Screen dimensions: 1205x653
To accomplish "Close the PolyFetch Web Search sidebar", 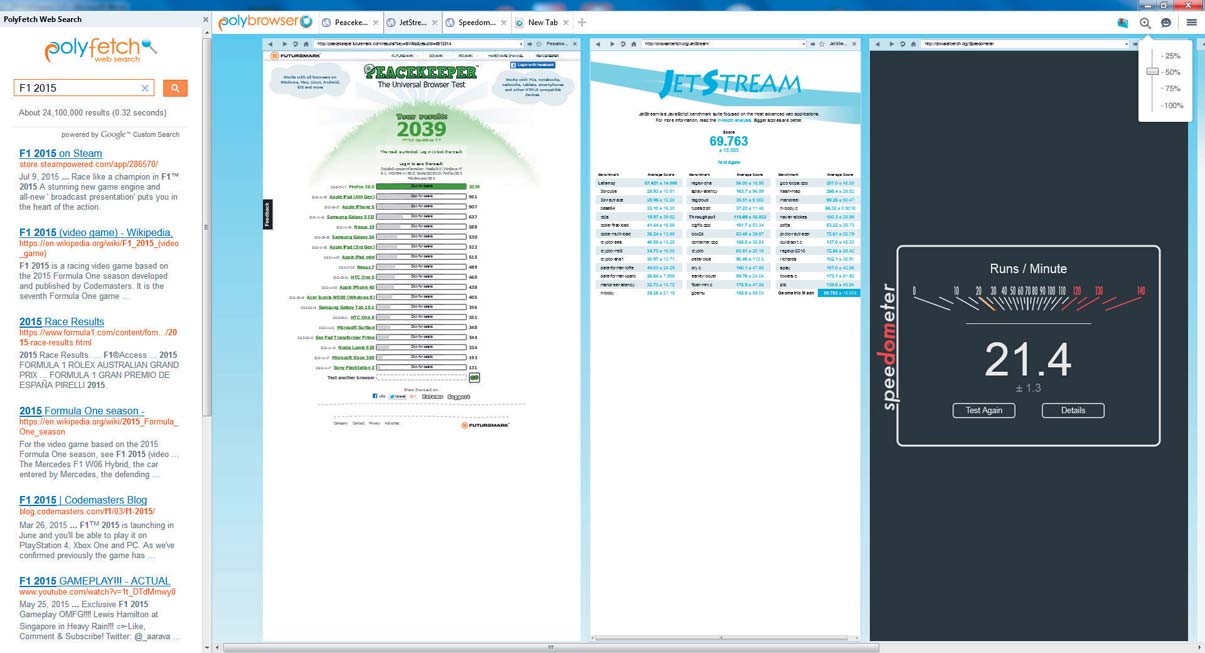I will tap(206, 19).
